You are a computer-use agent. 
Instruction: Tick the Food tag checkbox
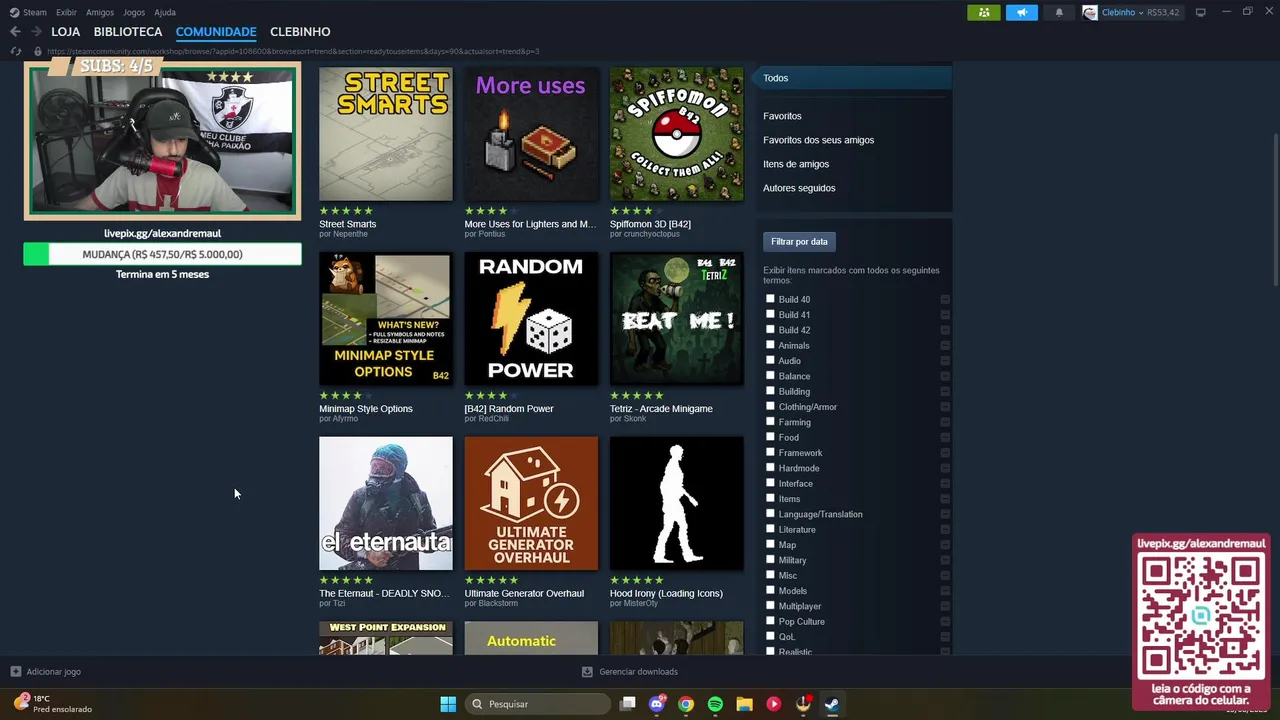click(770, 437)
